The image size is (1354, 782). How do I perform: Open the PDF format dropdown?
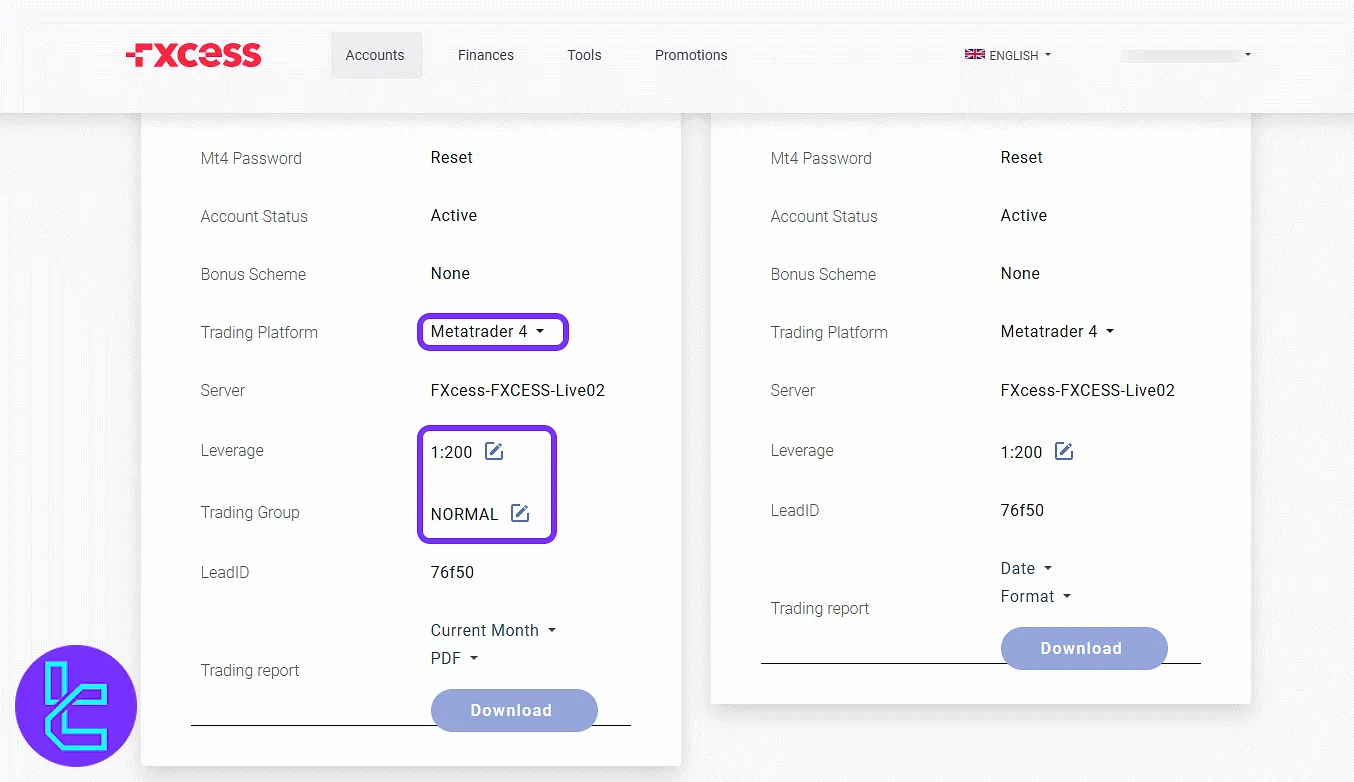point(455,658)
